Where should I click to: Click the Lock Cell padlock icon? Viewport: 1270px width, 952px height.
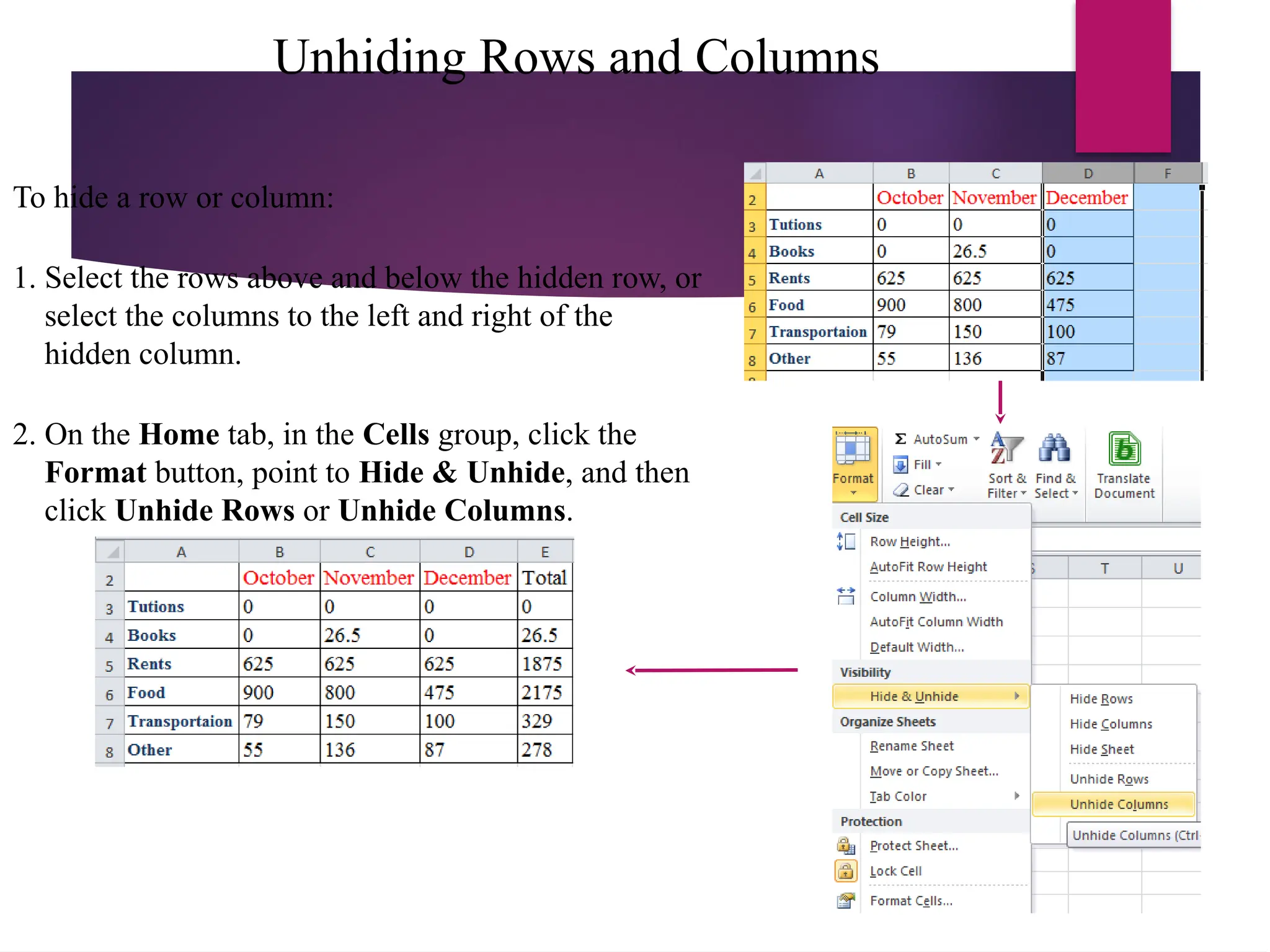click(x=845, y=871)
